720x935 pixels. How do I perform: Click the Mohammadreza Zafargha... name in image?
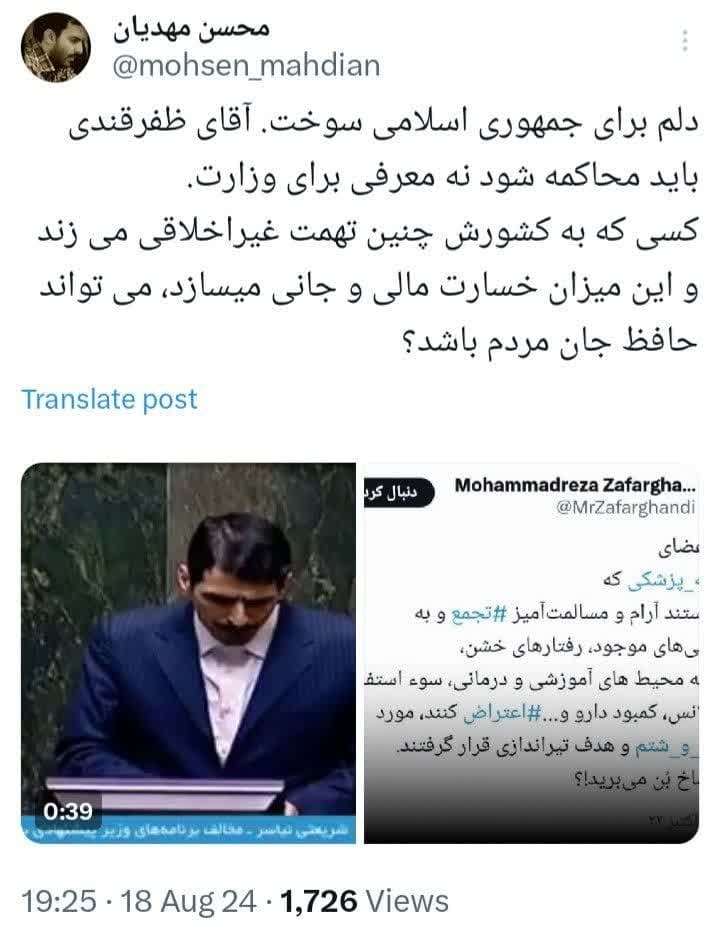pyautogui.click(x=575, y=485)
